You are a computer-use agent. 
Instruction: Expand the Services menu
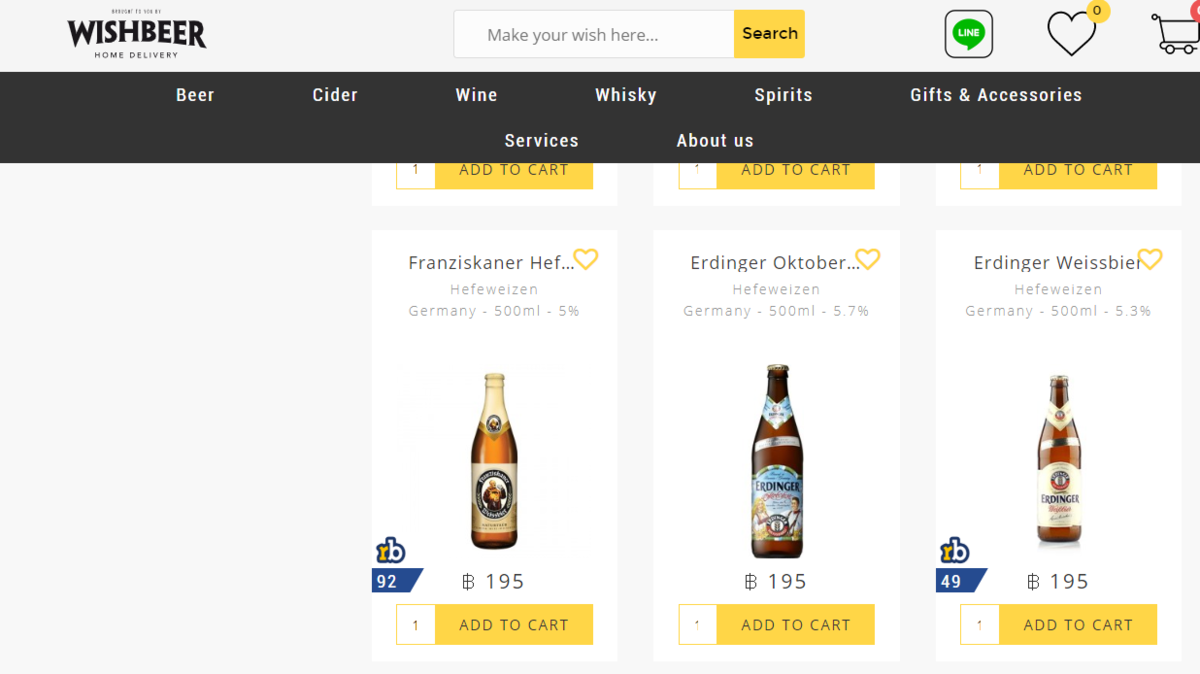pos(541,141)
